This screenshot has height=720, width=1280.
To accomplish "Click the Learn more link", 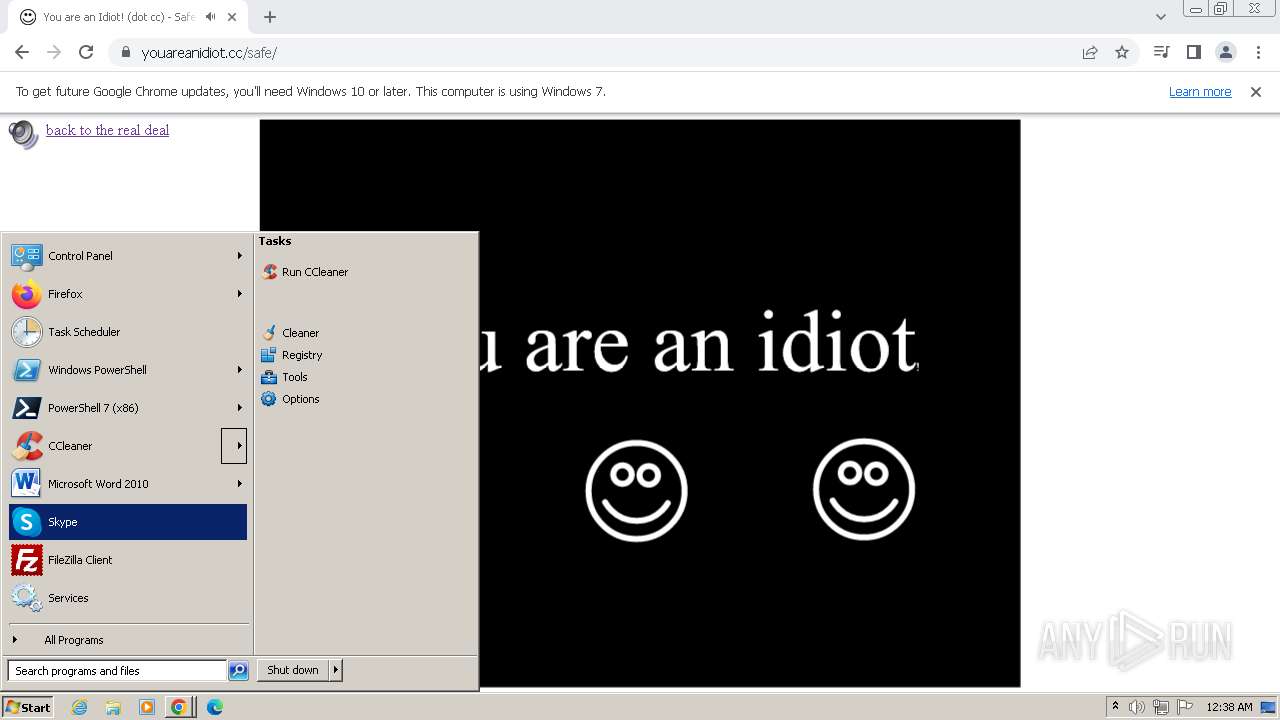I will point(1200,91).
